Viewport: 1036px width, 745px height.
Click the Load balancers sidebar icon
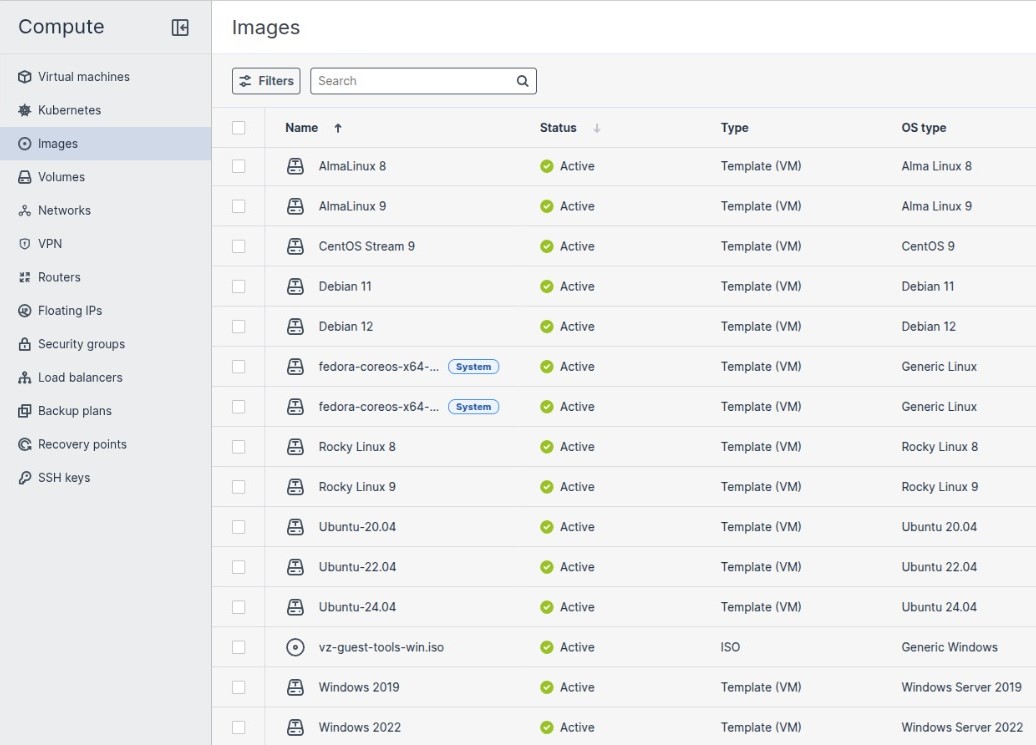coord(25,378)
